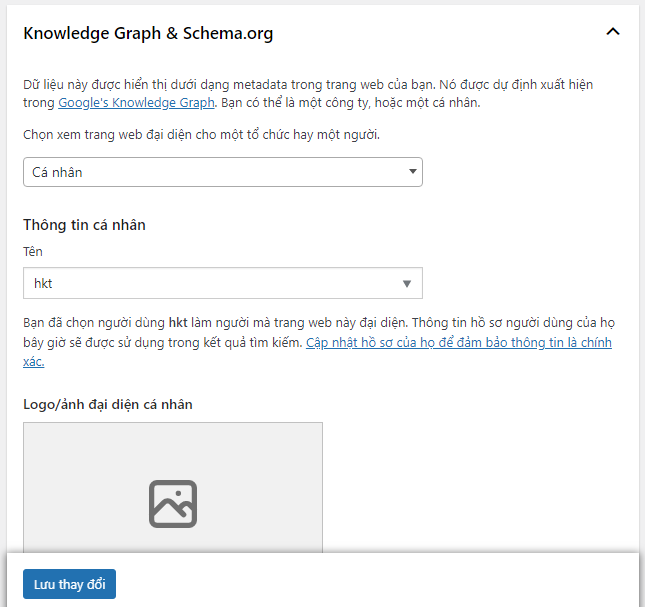Click the image placeholder icon
The width and height of the screenshot is (645, 607).
[173, 503]
